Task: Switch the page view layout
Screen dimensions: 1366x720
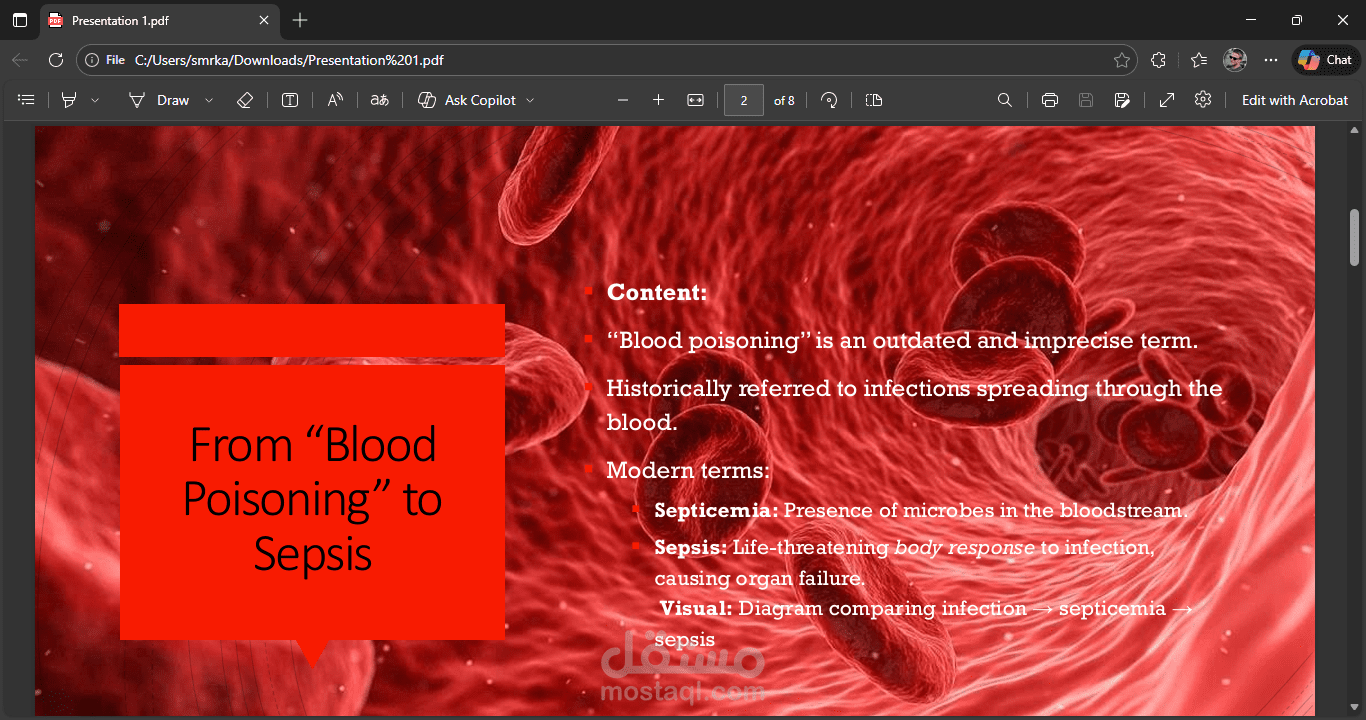Action: click(874, 100)
